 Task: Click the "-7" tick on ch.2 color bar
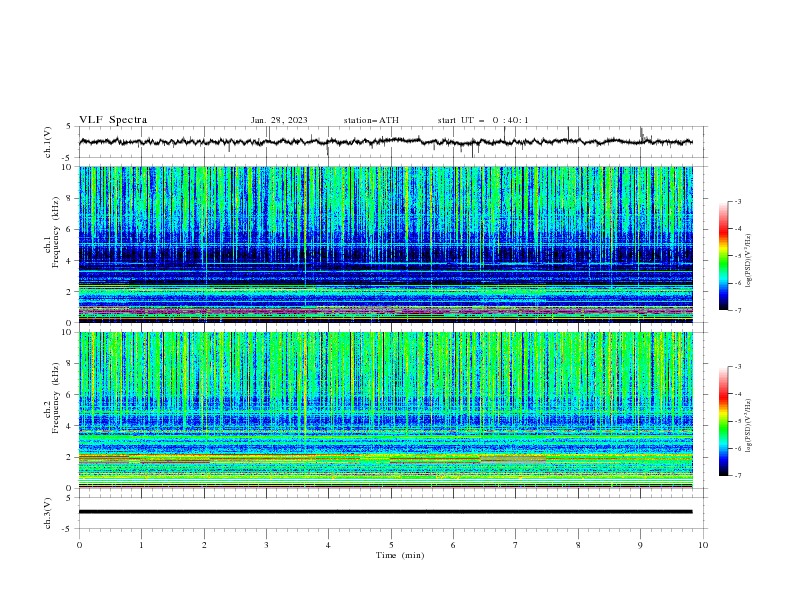[x=737, y=476]
